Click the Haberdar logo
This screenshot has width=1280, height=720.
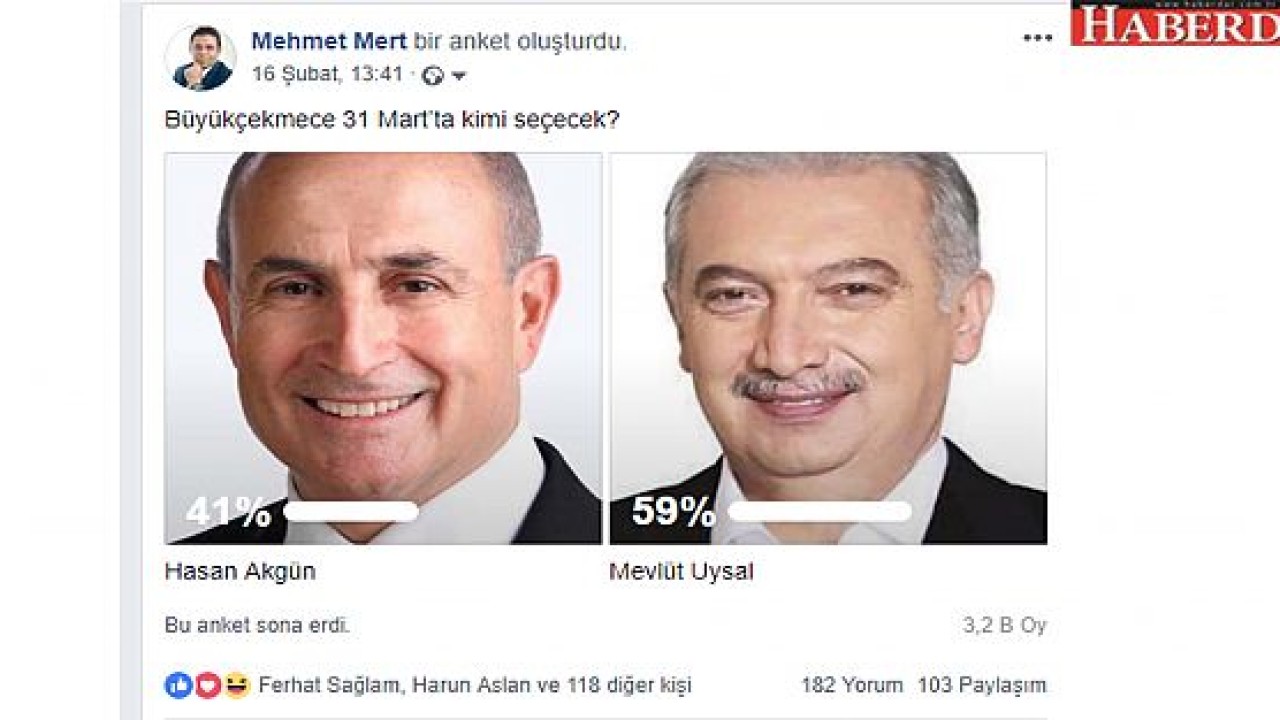coord(1175,23)
